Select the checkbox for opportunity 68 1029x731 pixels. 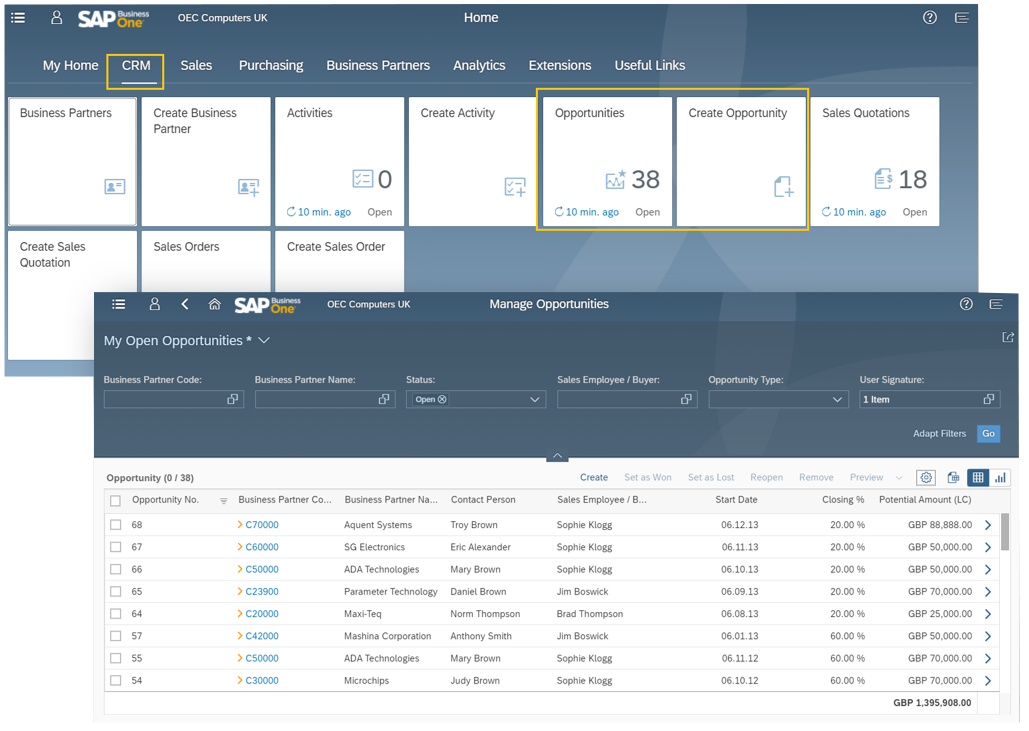tap(116, 525)
